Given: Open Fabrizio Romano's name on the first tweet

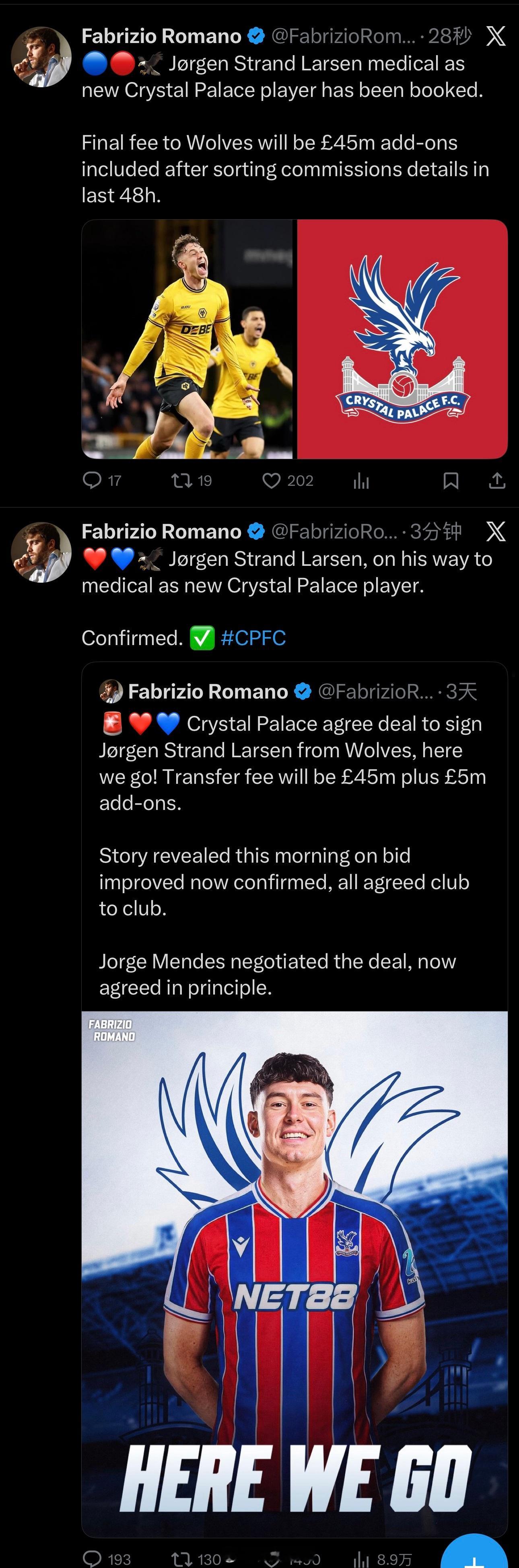Looking at the screenshot, I should pos(161,37).
